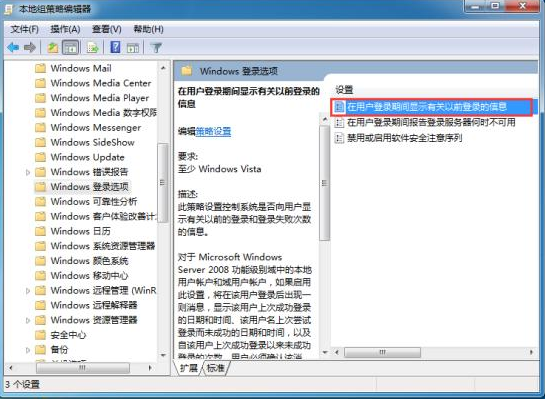
Task: Open the 帮助(H) menu
Action: click(x=148, y=29)
